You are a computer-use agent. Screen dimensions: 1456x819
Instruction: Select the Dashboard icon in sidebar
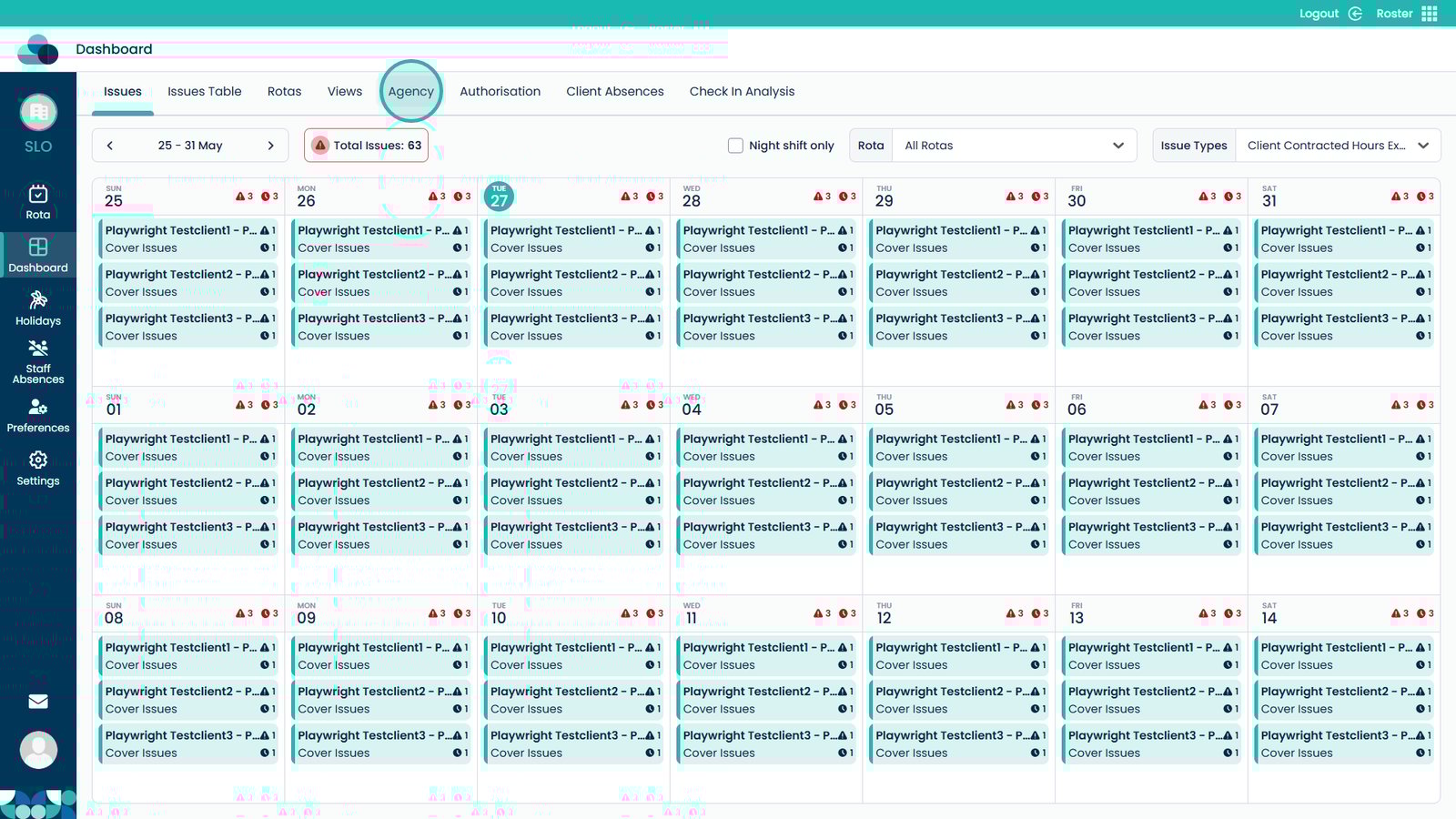(38, 248)
